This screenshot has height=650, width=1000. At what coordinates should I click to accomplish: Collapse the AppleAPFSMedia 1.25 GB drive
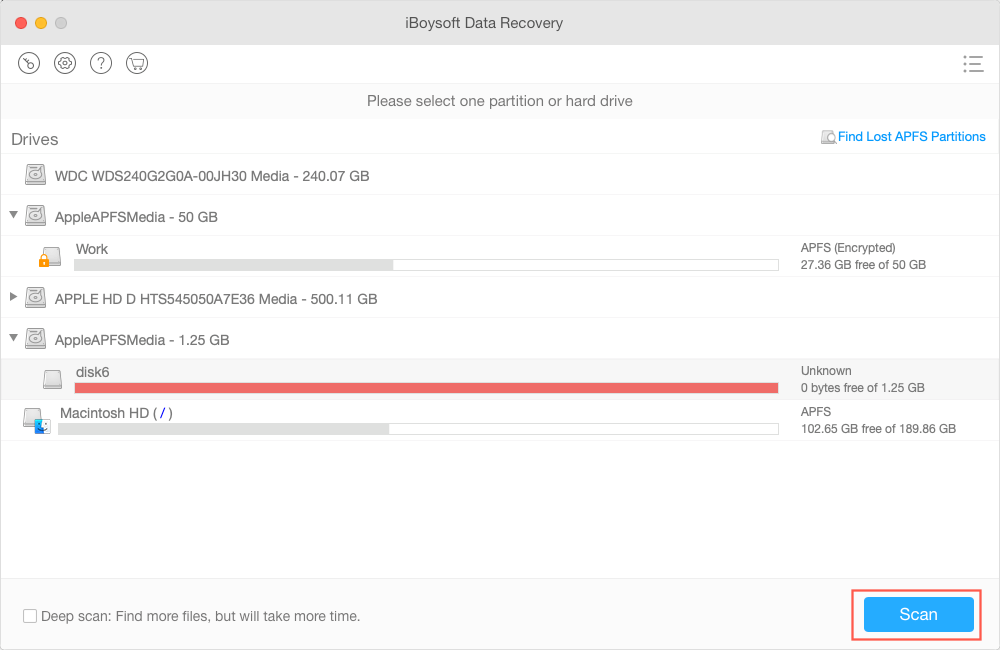pyautogui.click(x=13, y=338)
